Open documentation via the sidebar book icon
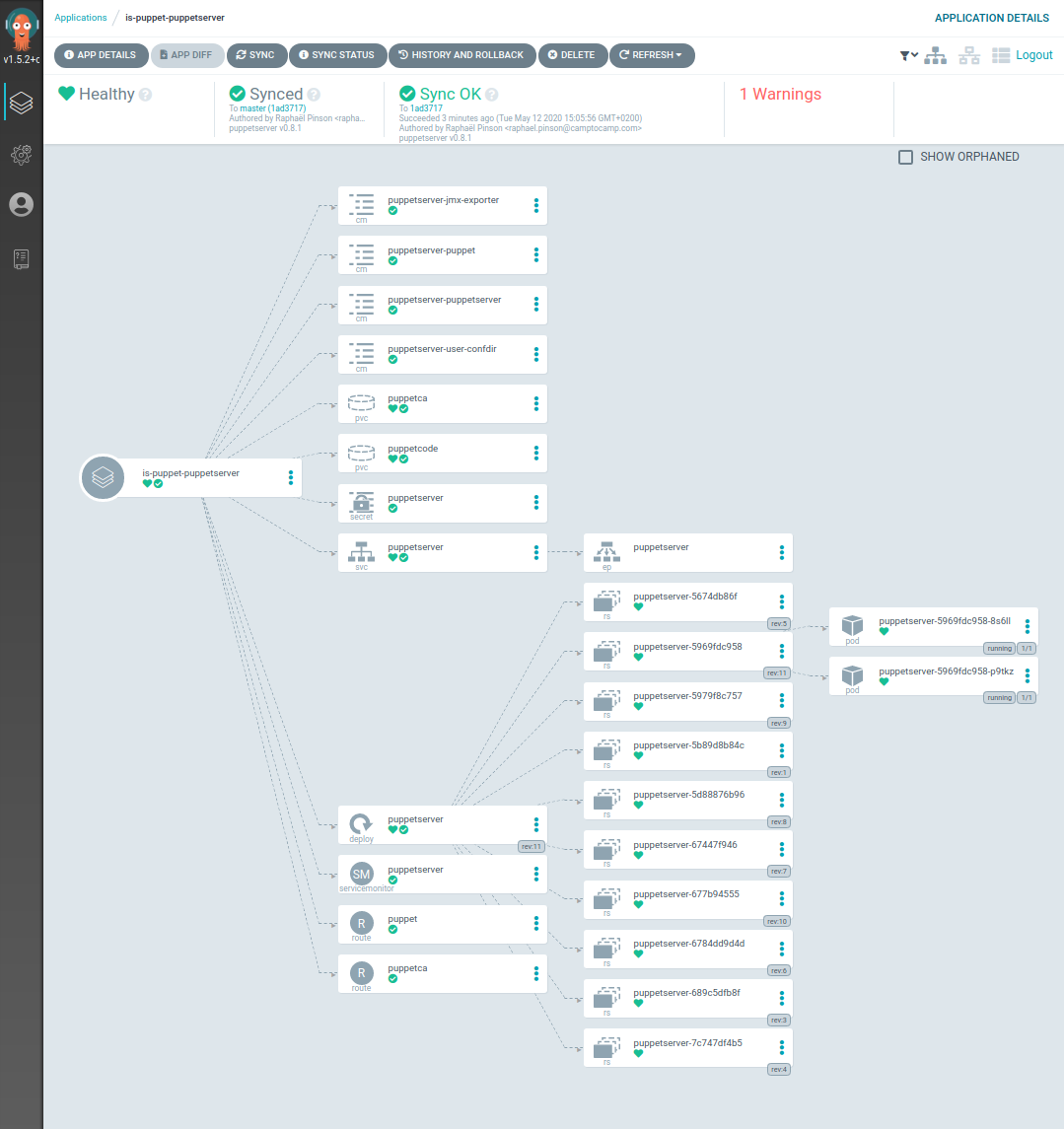Viewport: 1064px width, 1129px height. coord(21,259)
